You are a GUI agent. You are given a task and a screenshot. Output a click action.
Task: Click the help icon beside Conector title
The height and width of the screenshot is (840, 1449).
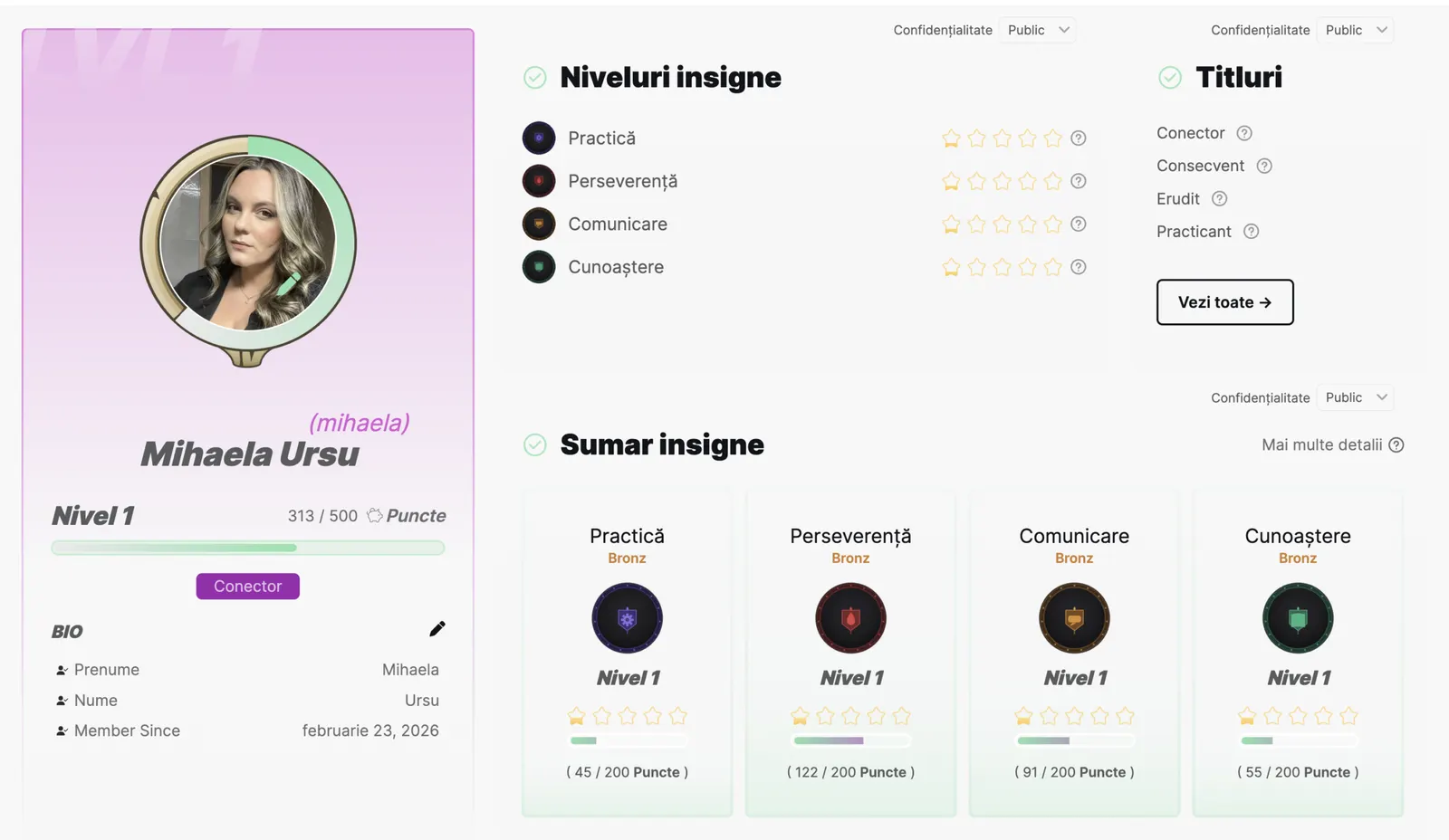1244,133
